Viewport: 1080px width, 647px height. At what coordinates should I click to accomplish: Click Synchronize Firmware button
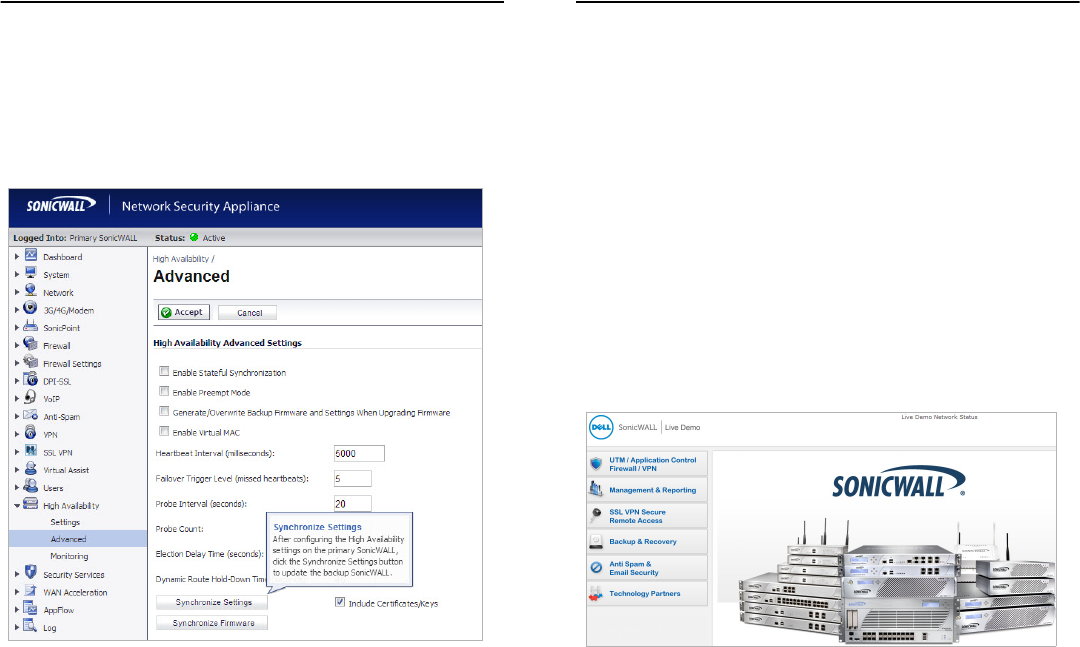click(211, 623)
